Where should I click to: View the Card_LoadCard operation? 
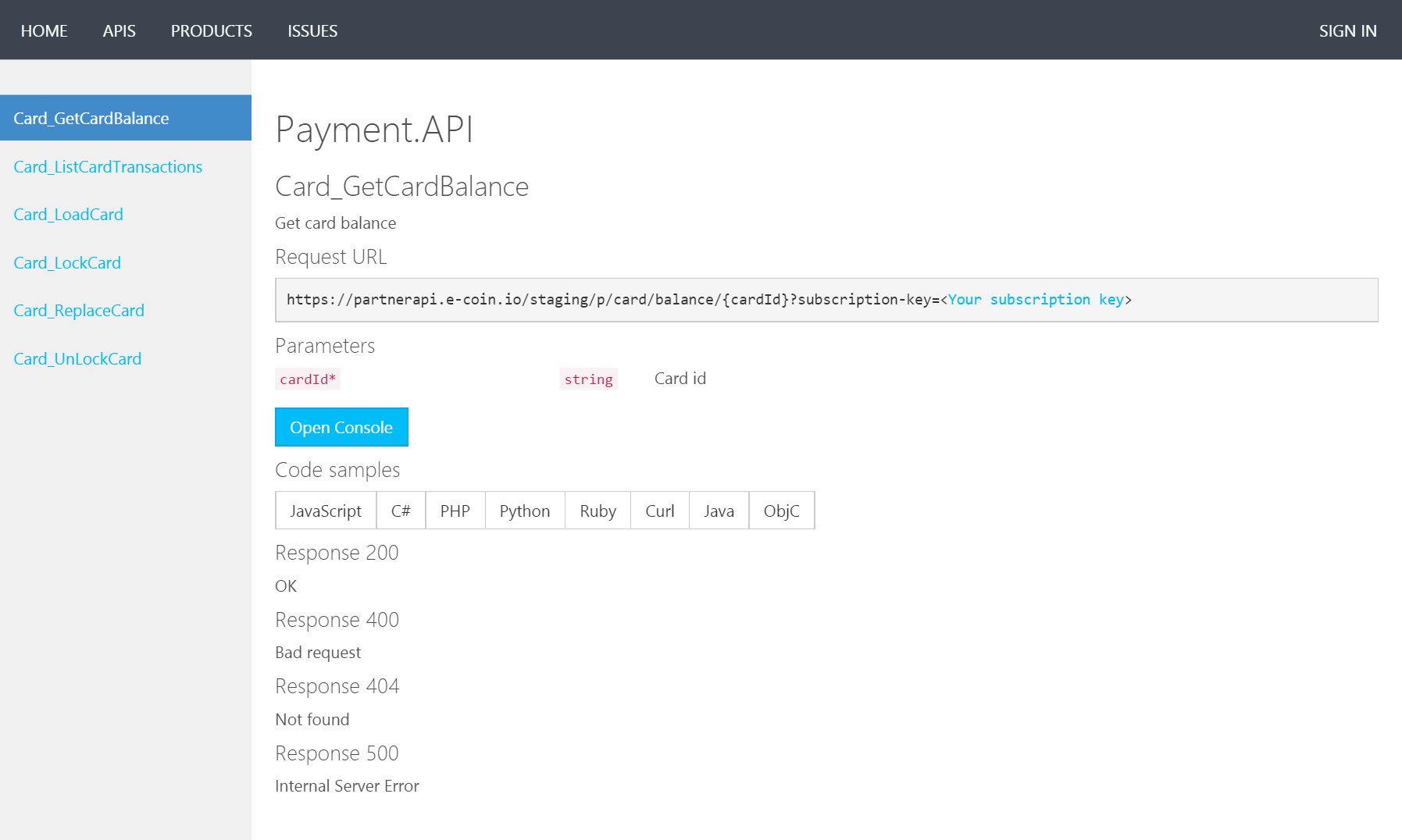click(x=68, y=214)
